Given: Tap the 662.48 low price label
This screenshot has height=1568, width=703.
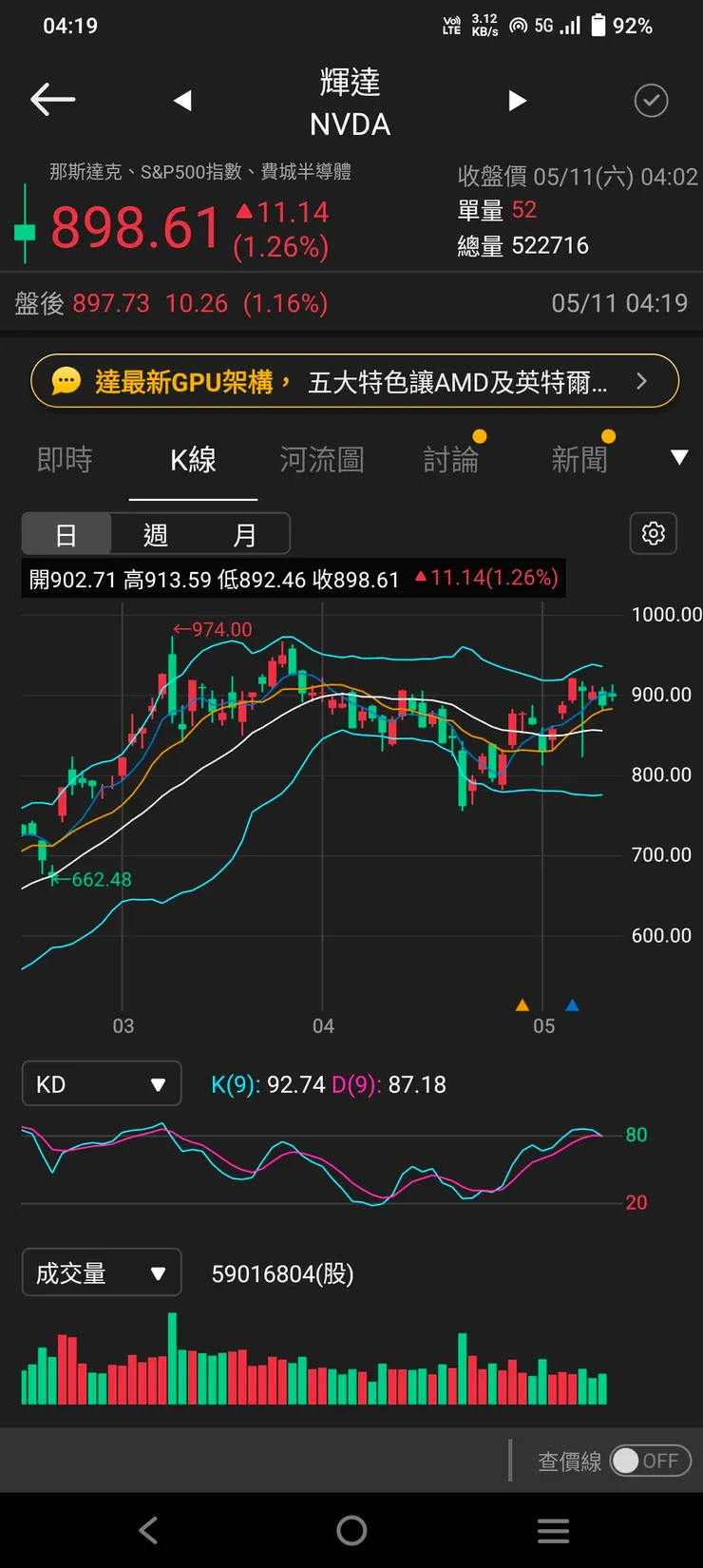Looking at the screenshot, I should click(x=92, y=880).
